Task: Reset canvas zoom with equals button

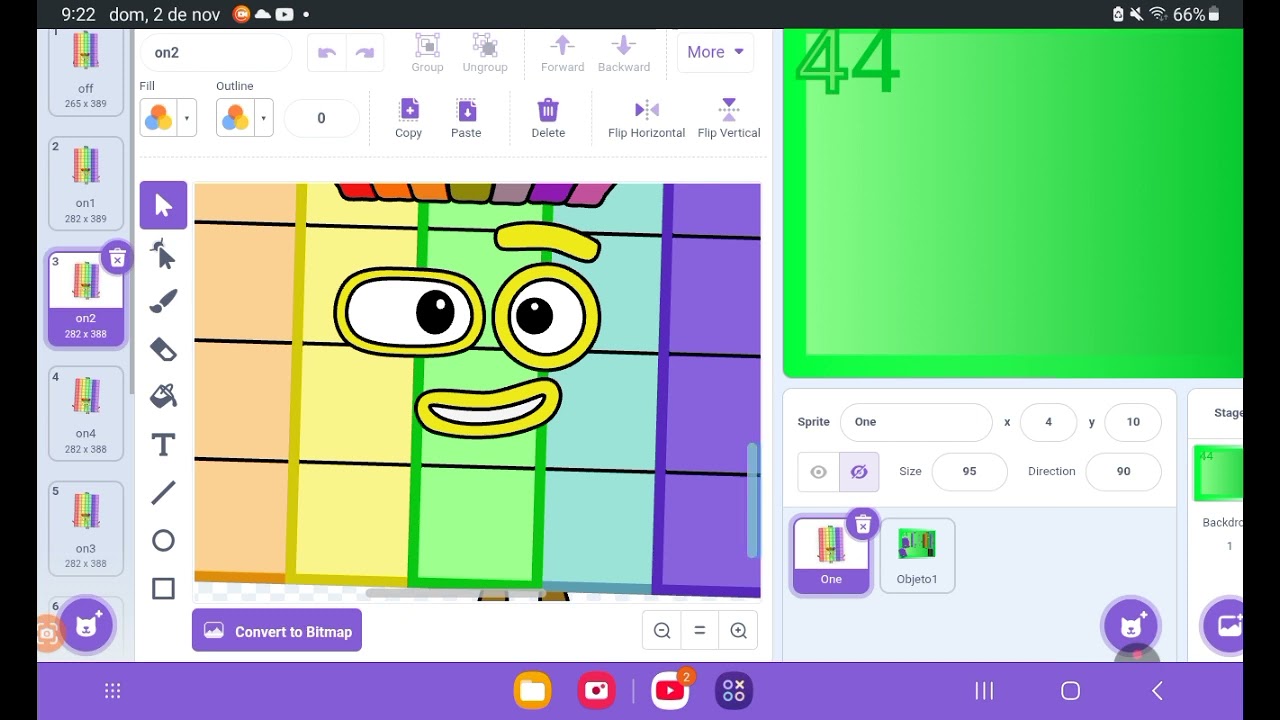Action: [x=700, y=631]
